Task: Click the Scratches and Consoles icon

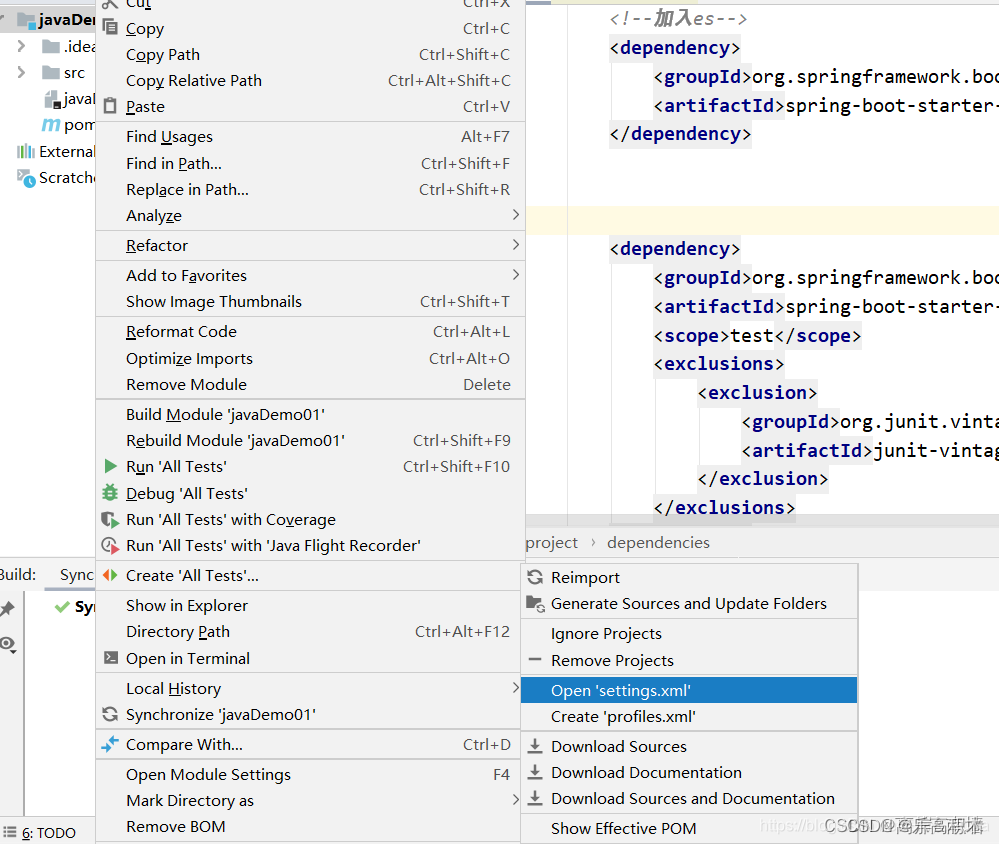Action: [x=26, y=178]
